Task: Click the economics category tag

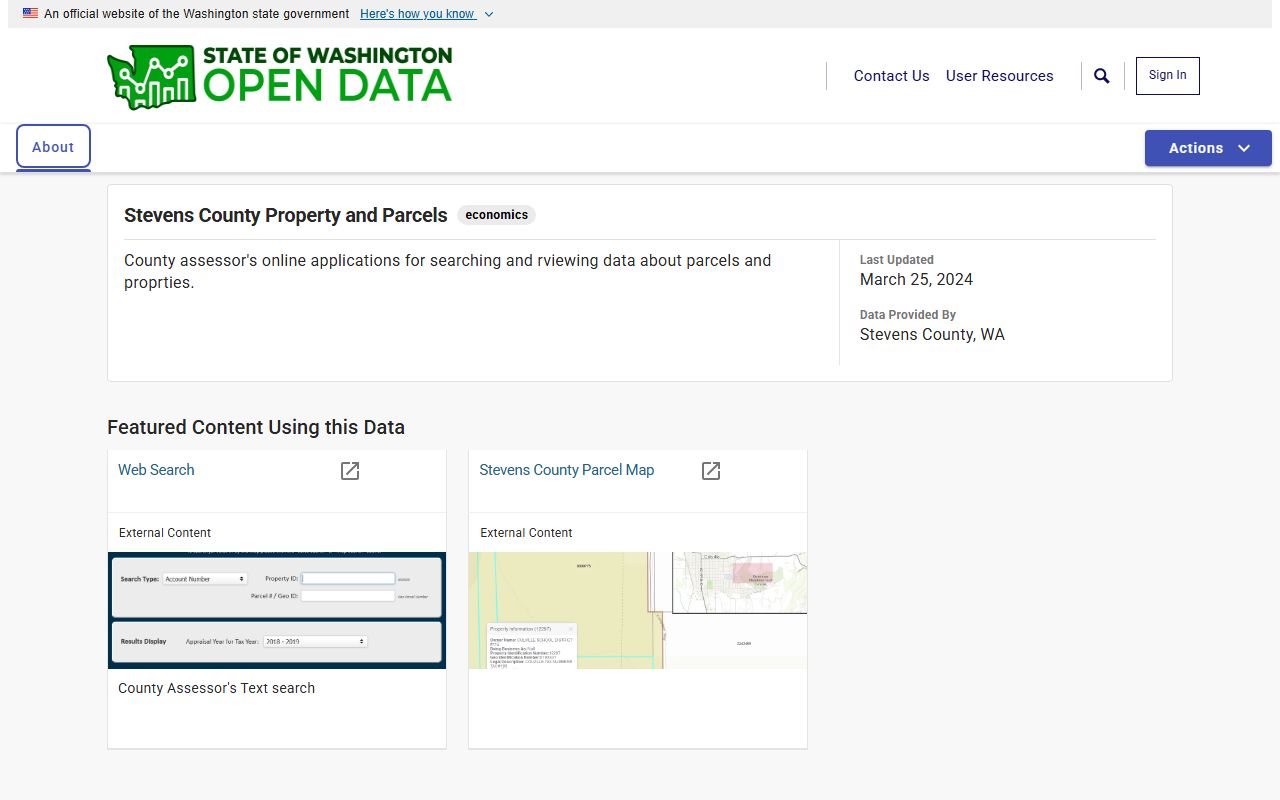Action: tap(497, 215)
